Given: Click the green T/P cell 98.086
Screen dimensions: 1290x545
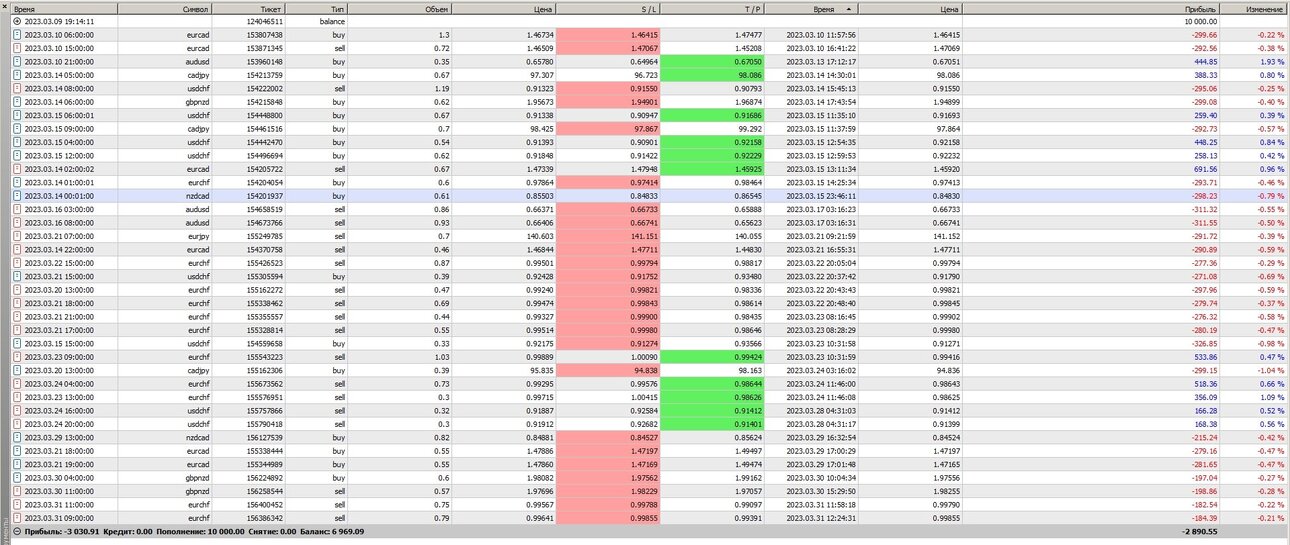Looking at the screenshot, I should pos(712,74).
